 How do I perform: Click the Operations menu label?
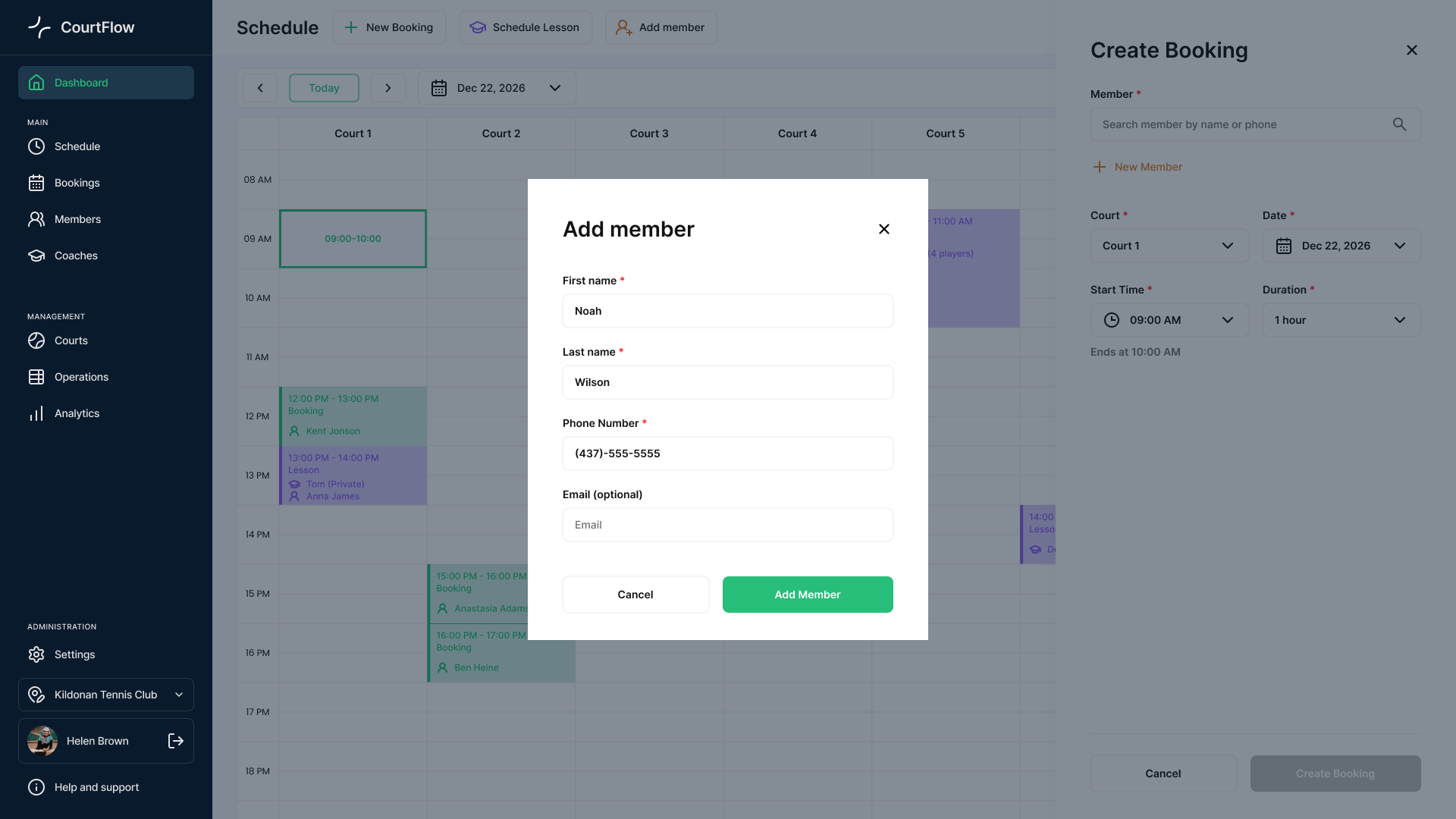81,377
